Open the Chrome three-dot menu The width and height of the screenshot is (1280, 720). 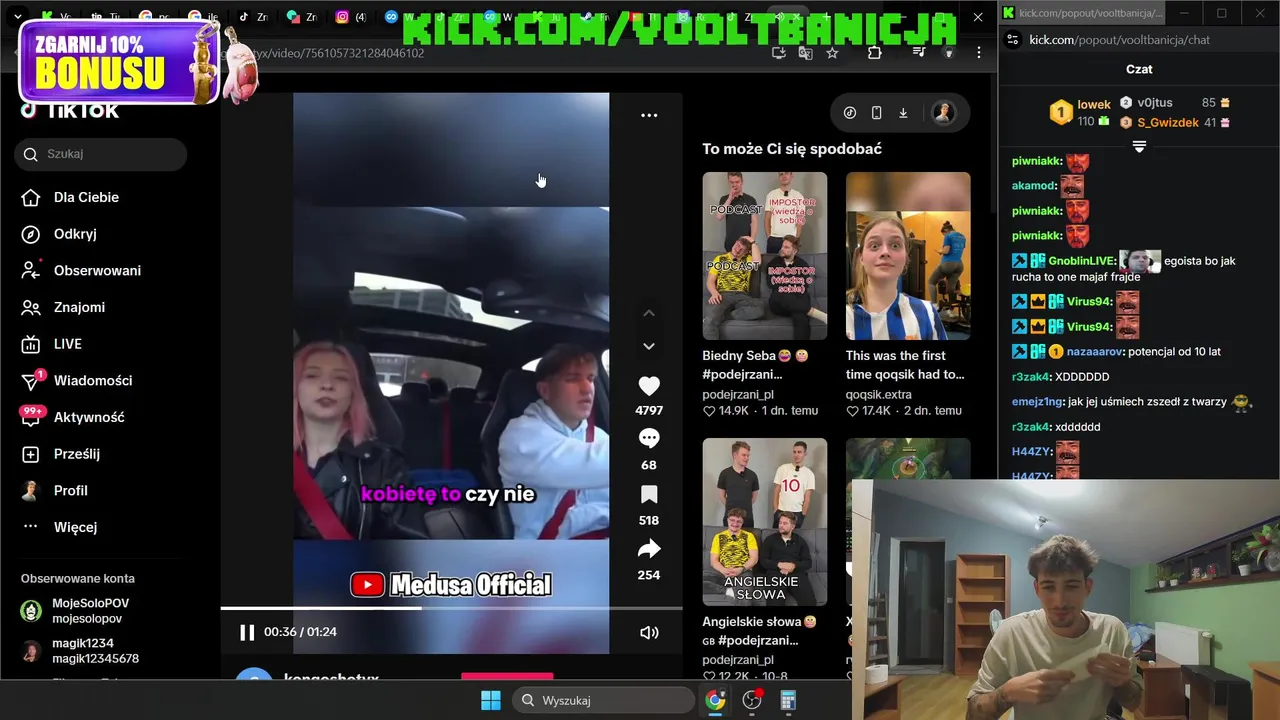979,53
